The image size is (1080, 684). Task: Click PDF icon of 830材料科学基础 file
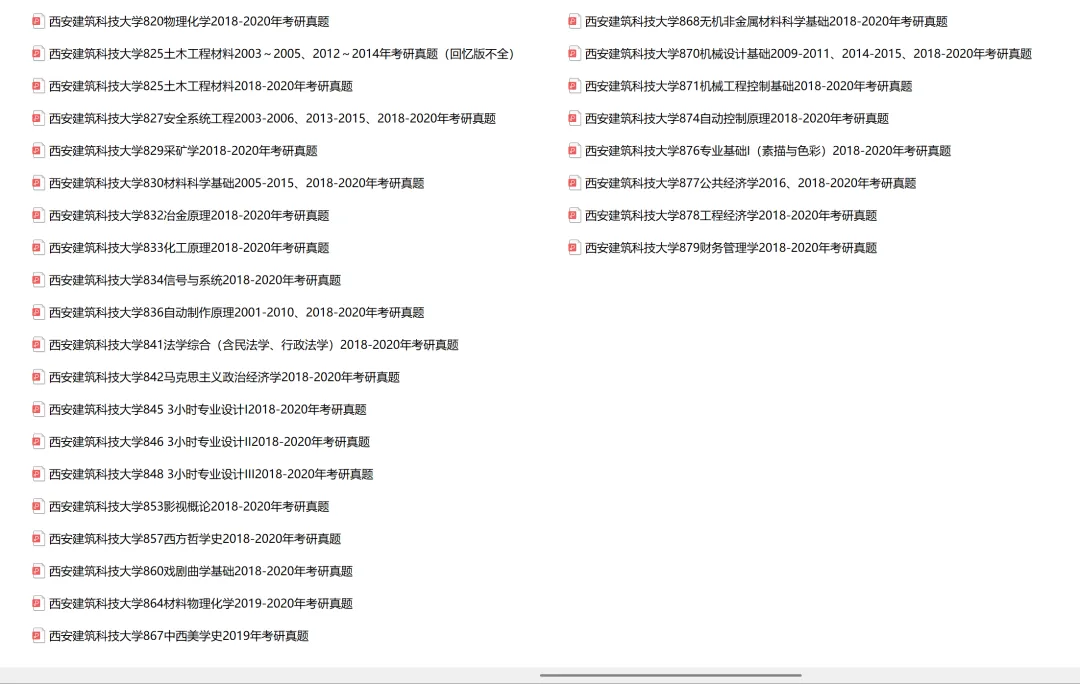(37, 183)
